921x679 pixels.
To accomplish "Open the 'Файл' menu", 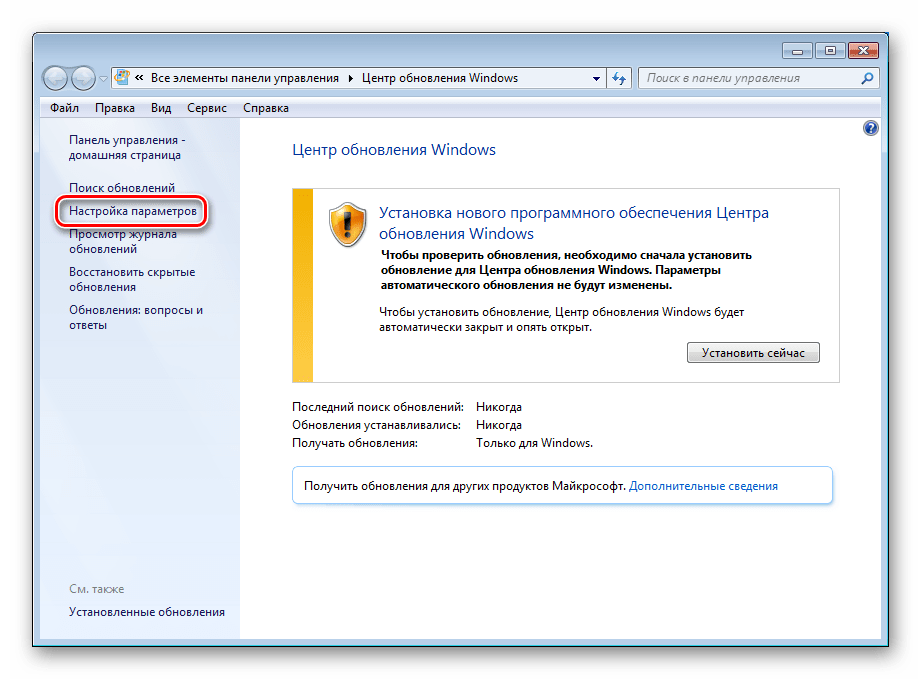I will pos(64,108).
